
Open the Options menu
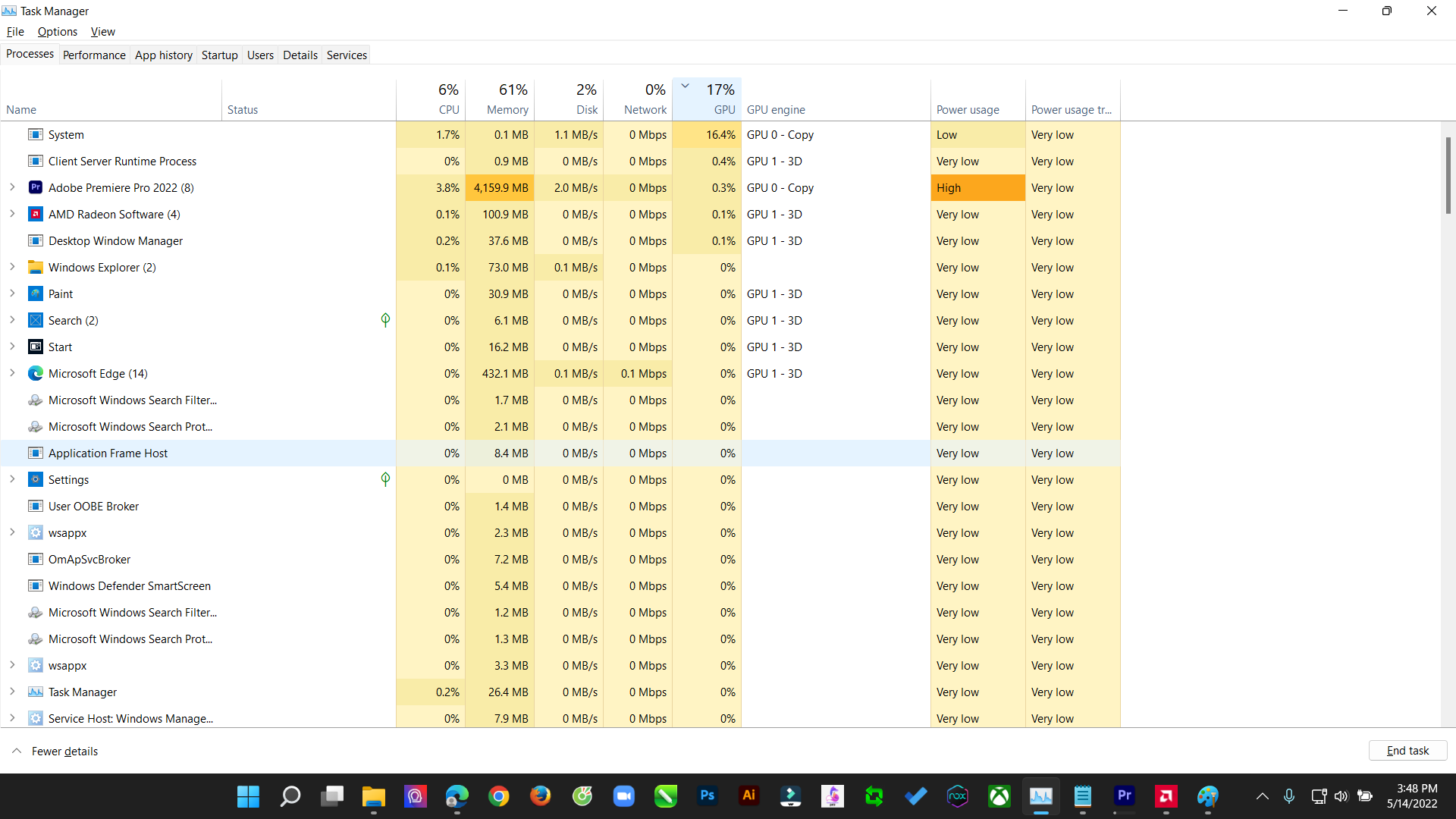tap(57, 31)
